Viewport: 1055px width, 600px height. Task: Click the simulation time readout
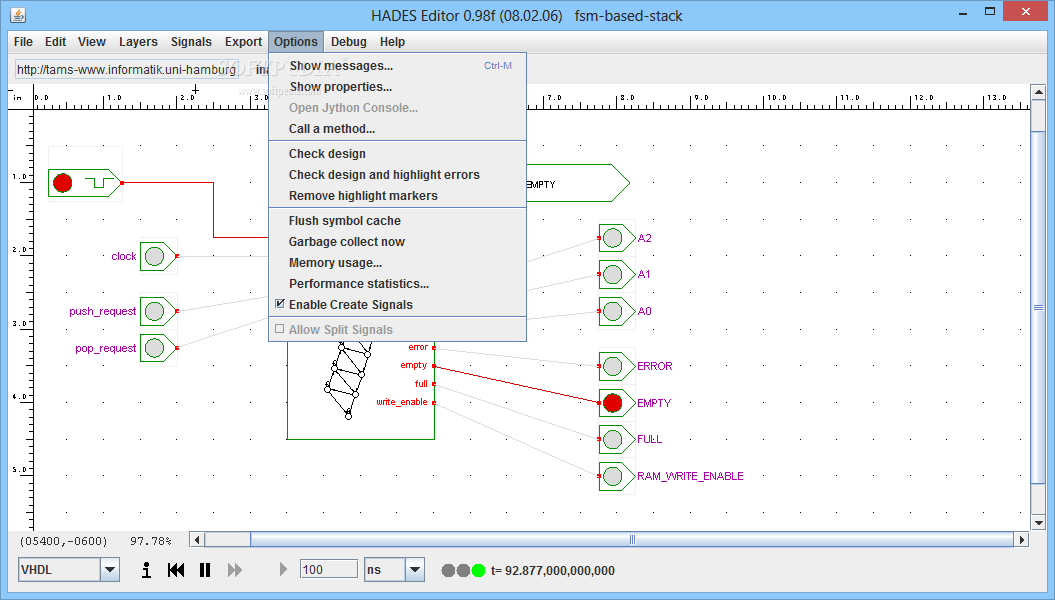[x=553, y=570]
